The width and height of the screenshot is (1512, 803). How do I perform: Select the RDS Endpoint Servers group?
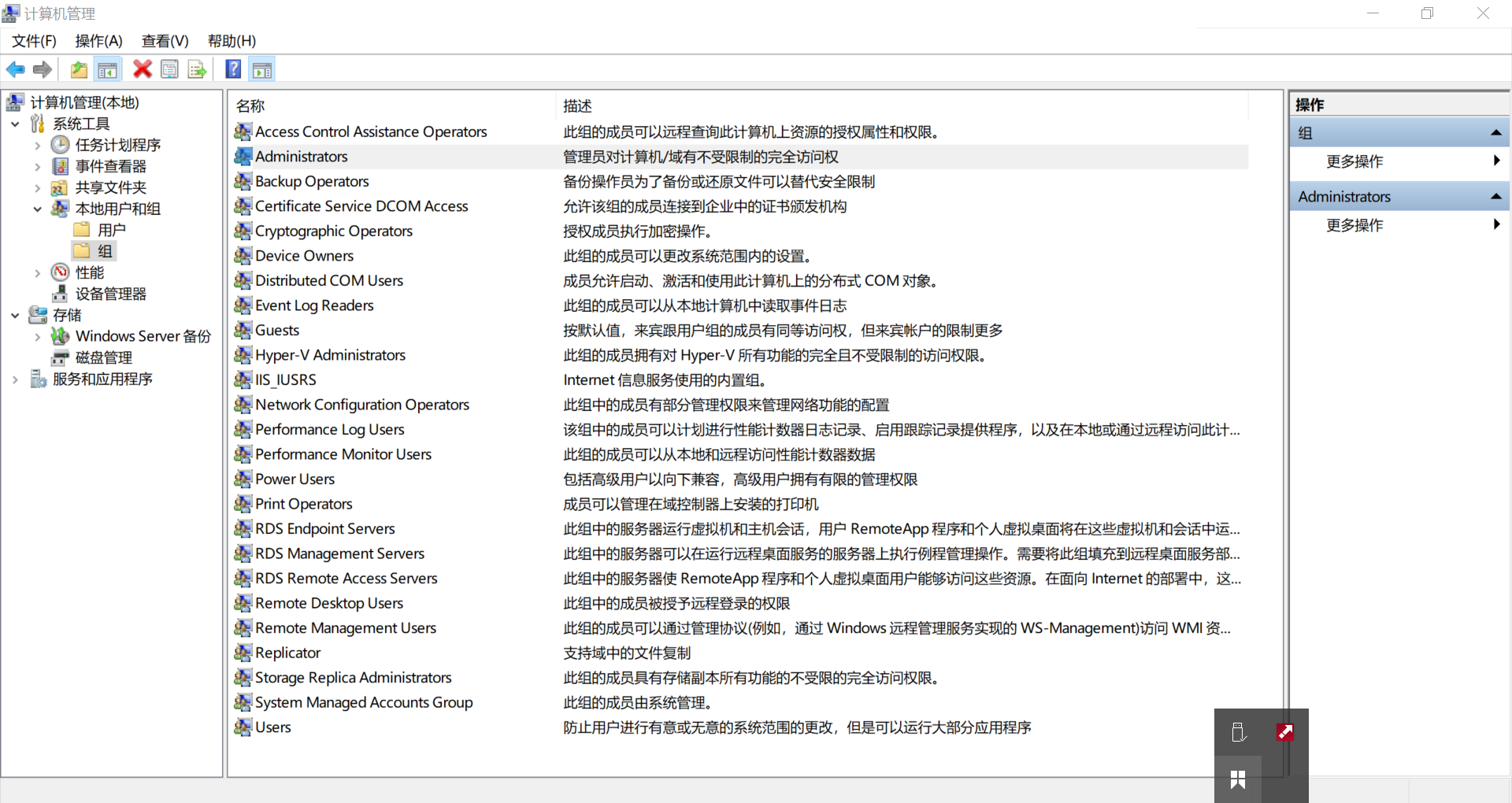pos(325,528)
